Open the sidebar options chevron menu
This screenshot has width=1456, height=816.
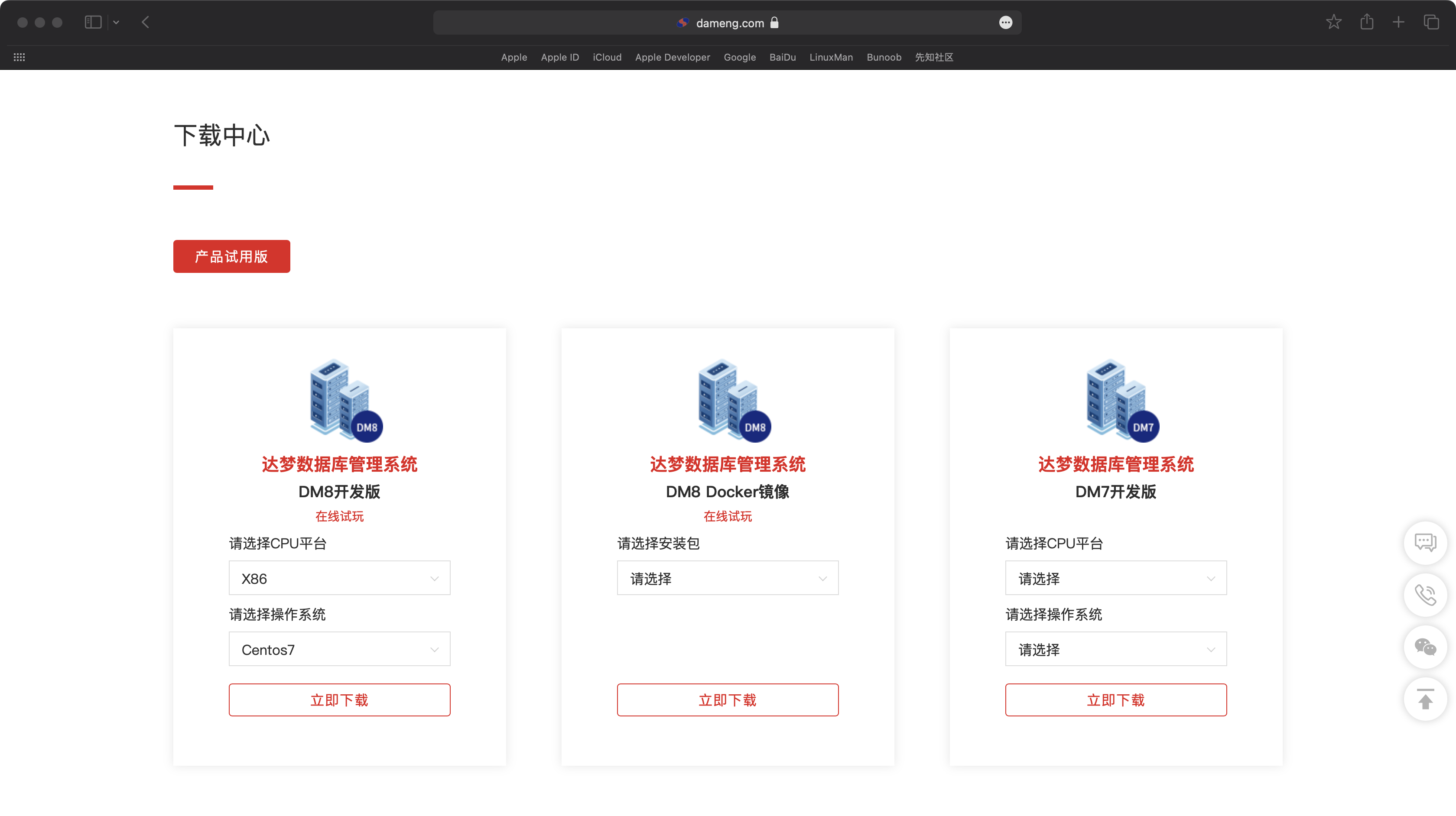(116, 23)
